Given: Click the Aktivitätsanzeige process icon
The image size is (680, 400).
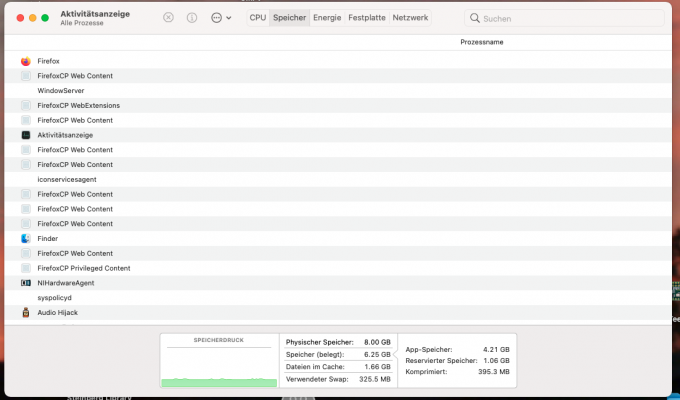Looking at the screenshot, I should 26,135.
